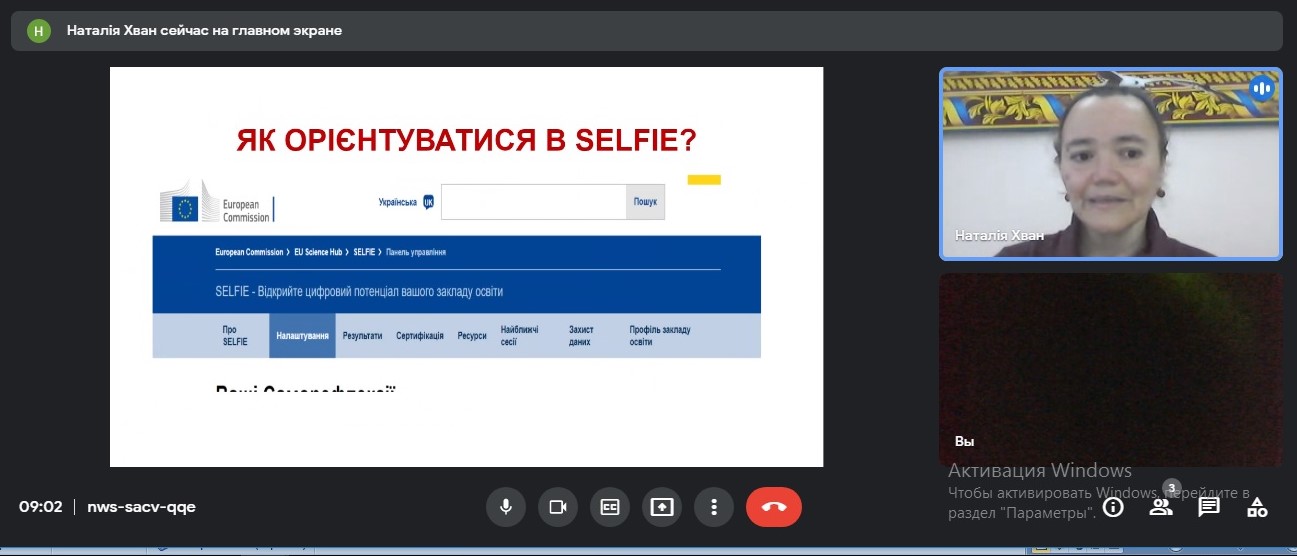This screenshot has height=556, width=1297.
Task: Open meeting details info icon
Action: (x=1113, y=507)
